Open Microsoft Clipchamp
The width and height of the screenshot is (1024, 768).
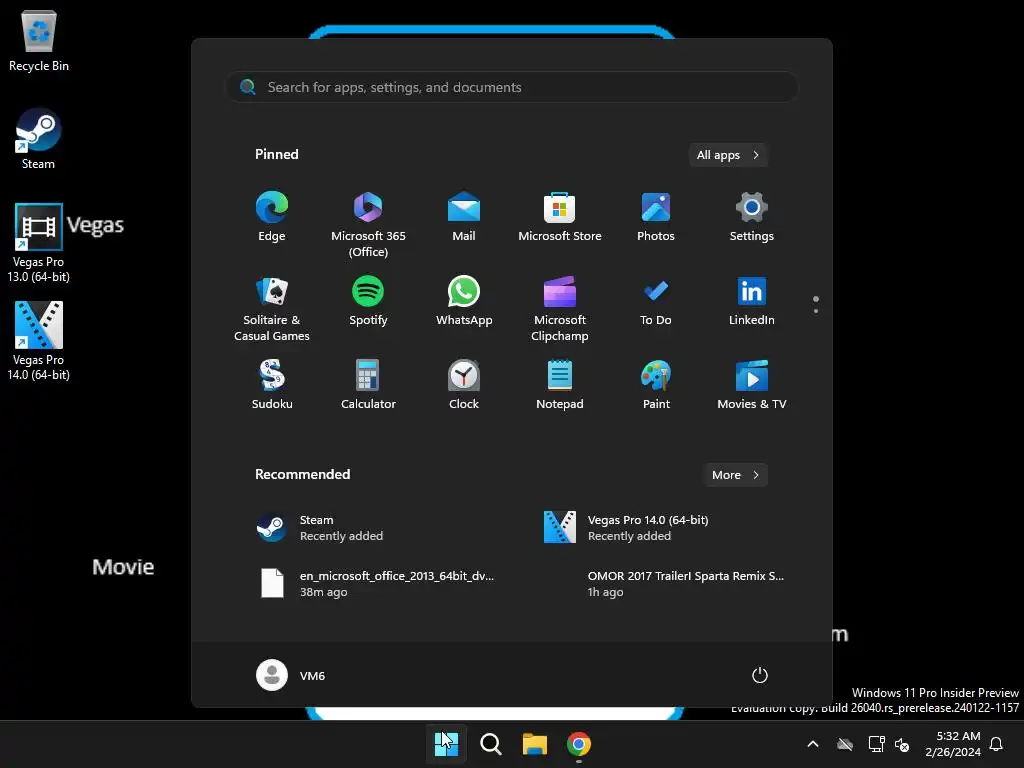click(x=560, y=309)
